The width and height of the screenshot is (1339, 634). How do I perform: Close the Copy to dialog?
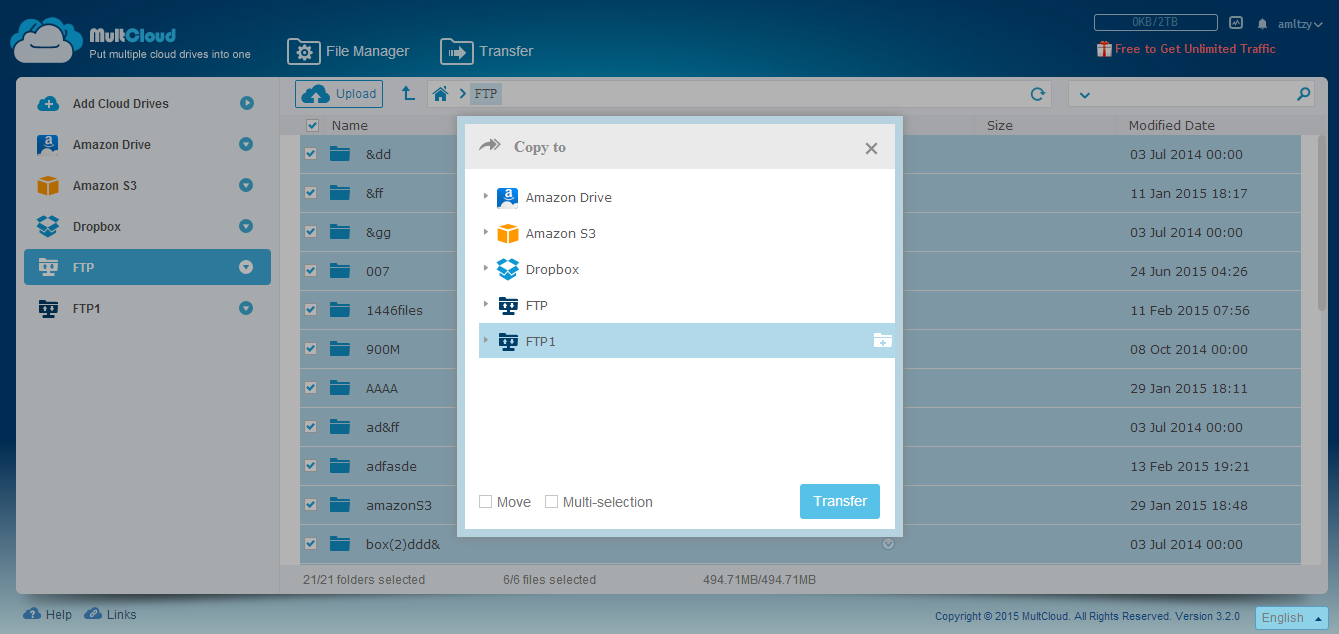coord(871,148)
